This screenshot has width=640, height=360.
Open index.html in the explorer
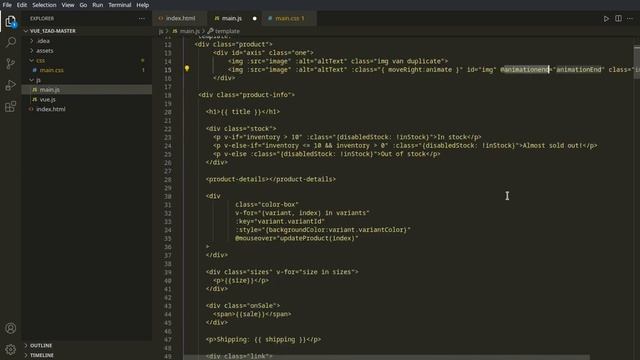tap(87, 109)
